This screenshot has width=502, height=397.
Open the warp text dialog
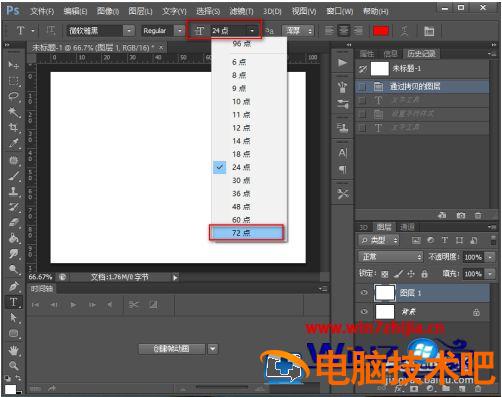[404, 31]
